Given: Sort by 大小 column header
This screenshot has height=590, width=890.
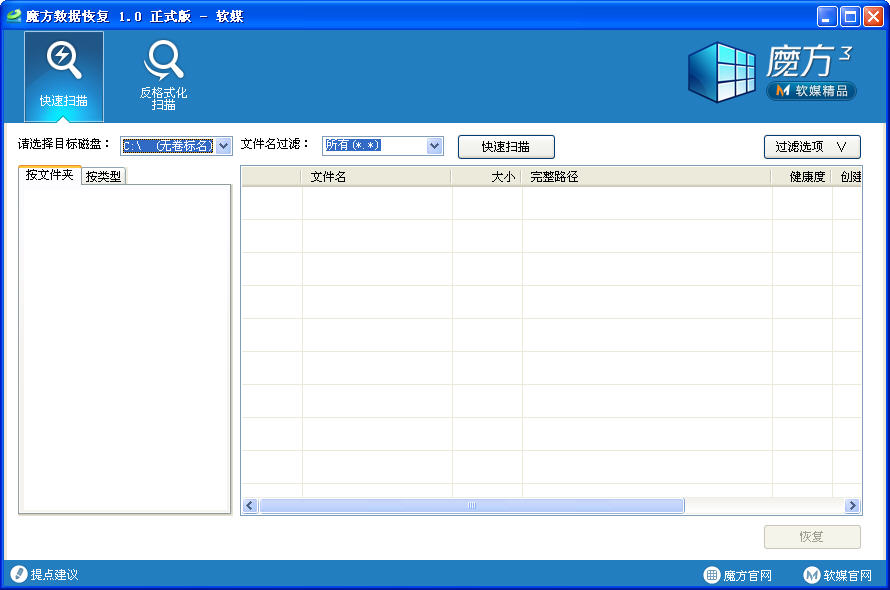Looking at the screenshot, I should (x=486, y=177).
